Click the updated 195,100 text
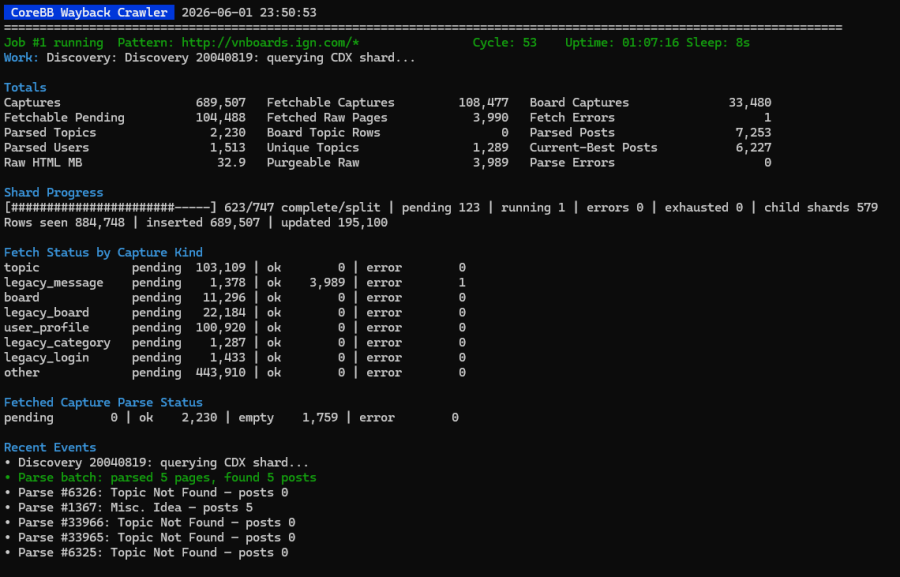Viewport: 900px width, 577px height. (x=334, y=222)
